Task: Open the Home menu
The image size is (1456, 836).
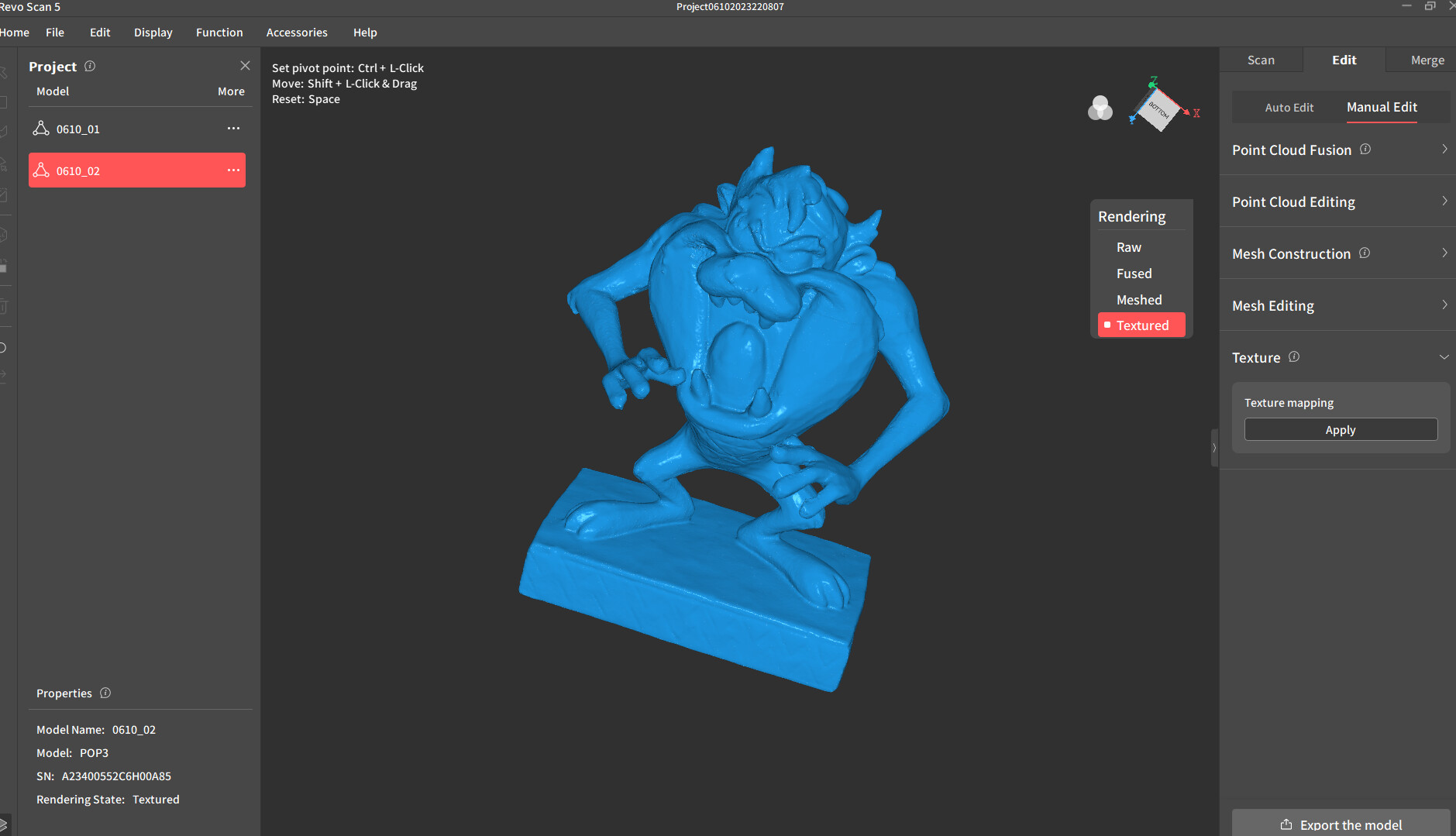Action: point(14,33)
